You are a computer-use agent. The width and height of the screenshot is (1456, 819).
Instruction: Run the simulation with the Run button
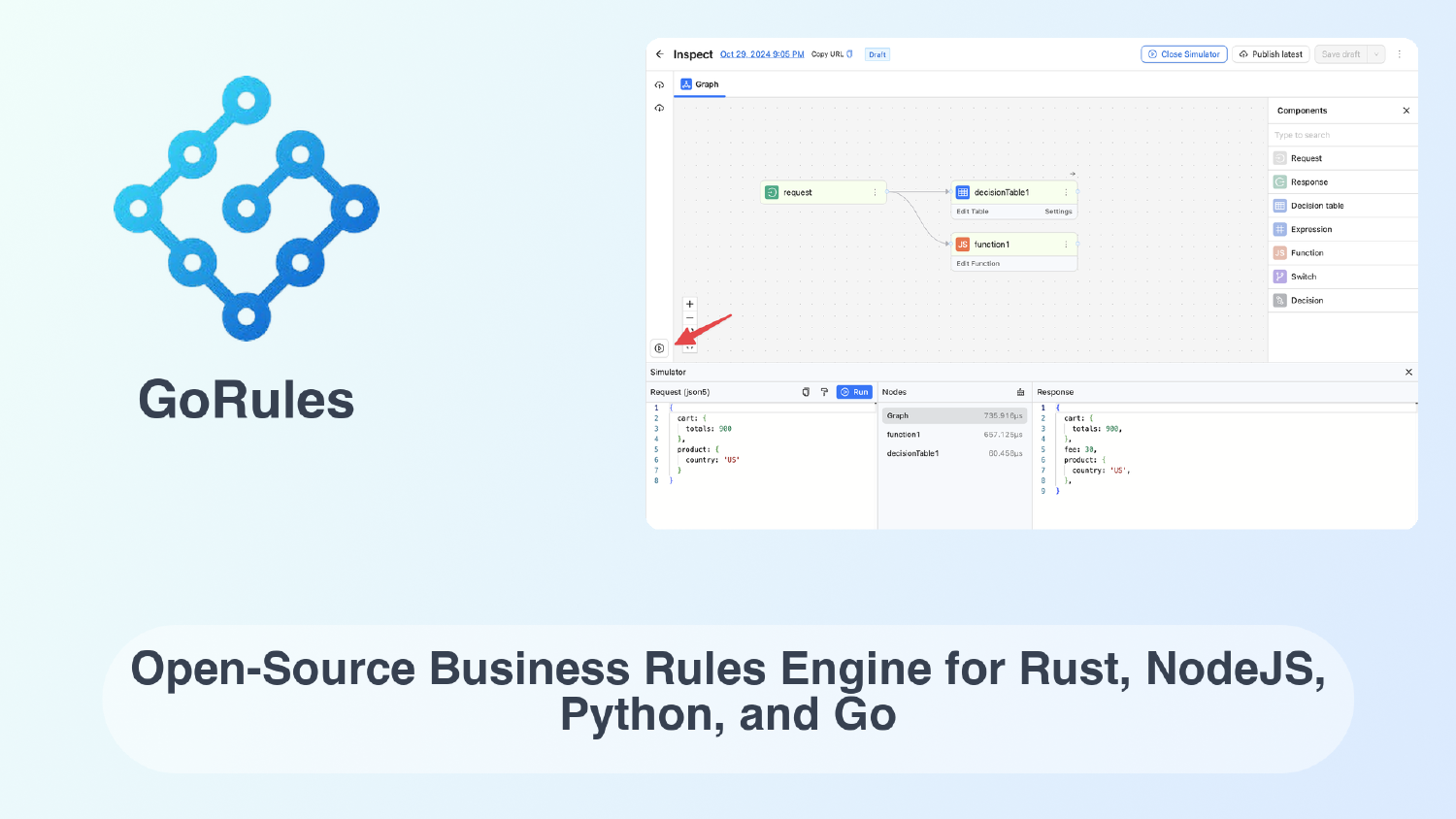pyautogui.click(x=853, y=391)
